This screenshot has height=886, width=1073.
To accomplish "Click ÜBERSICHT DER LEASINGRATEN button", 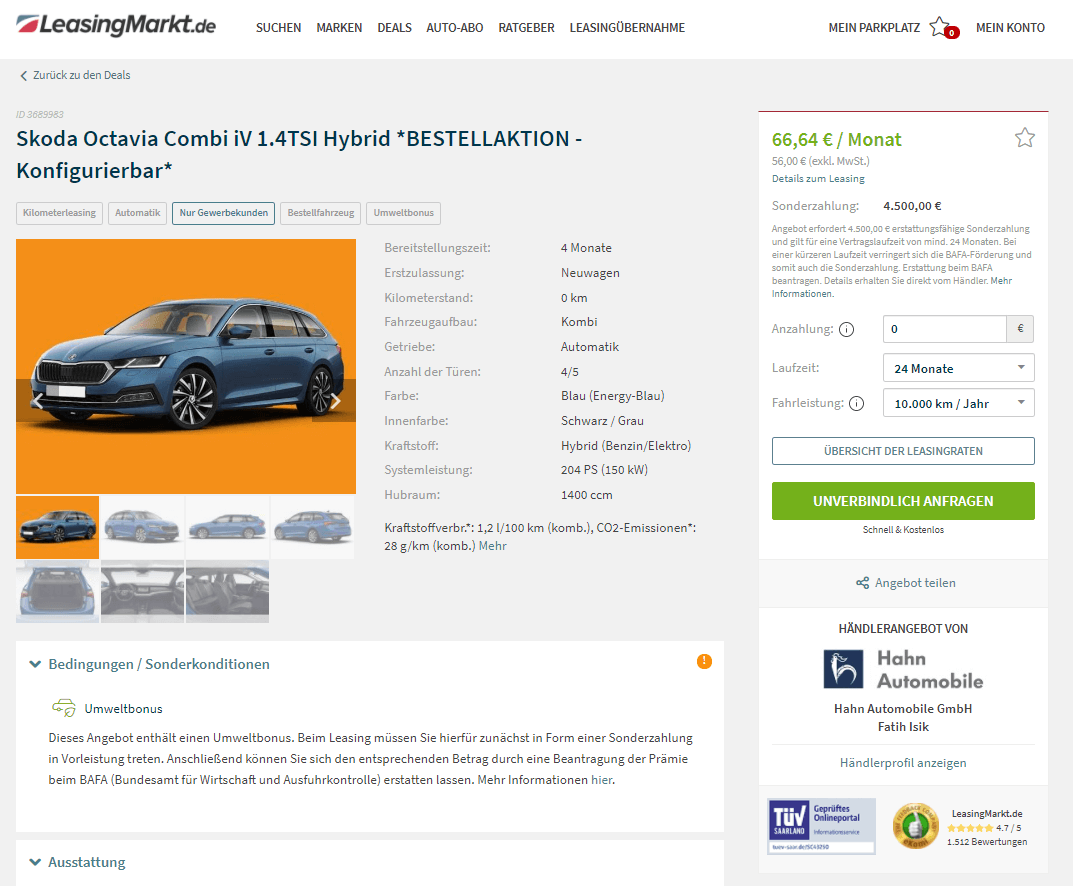I will coord(903,451).
